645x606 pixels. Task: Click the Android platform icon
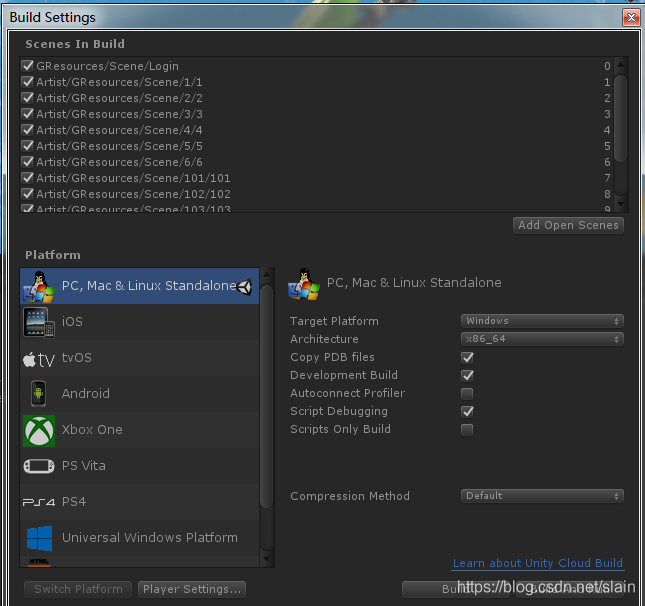[38, 394]
